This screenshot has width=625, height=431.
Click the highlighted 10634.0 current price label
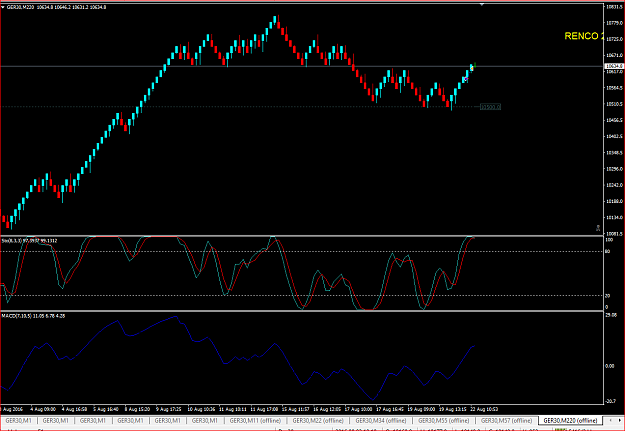[614, 66]
